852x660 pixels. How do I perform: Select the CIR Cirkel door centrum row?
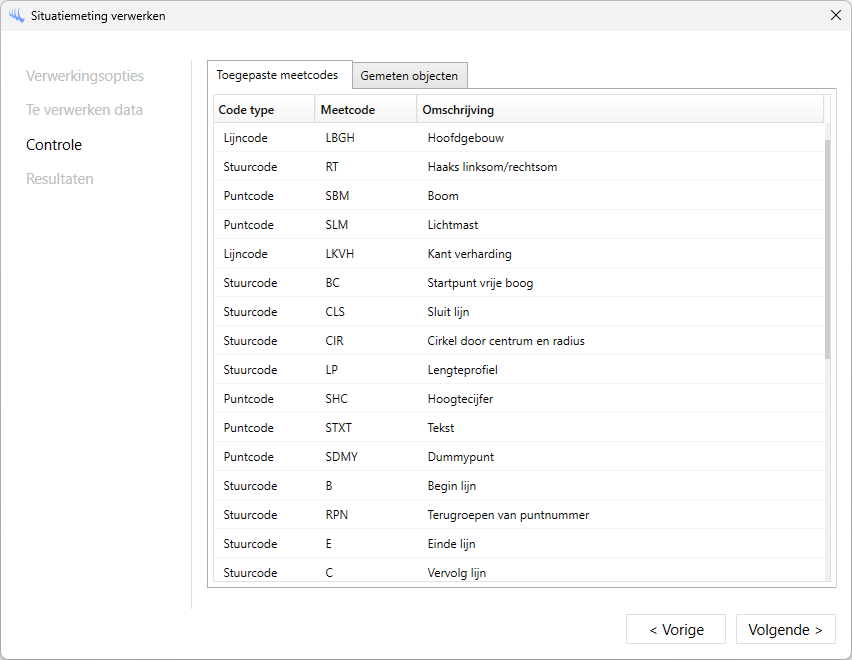pos(518,341)
